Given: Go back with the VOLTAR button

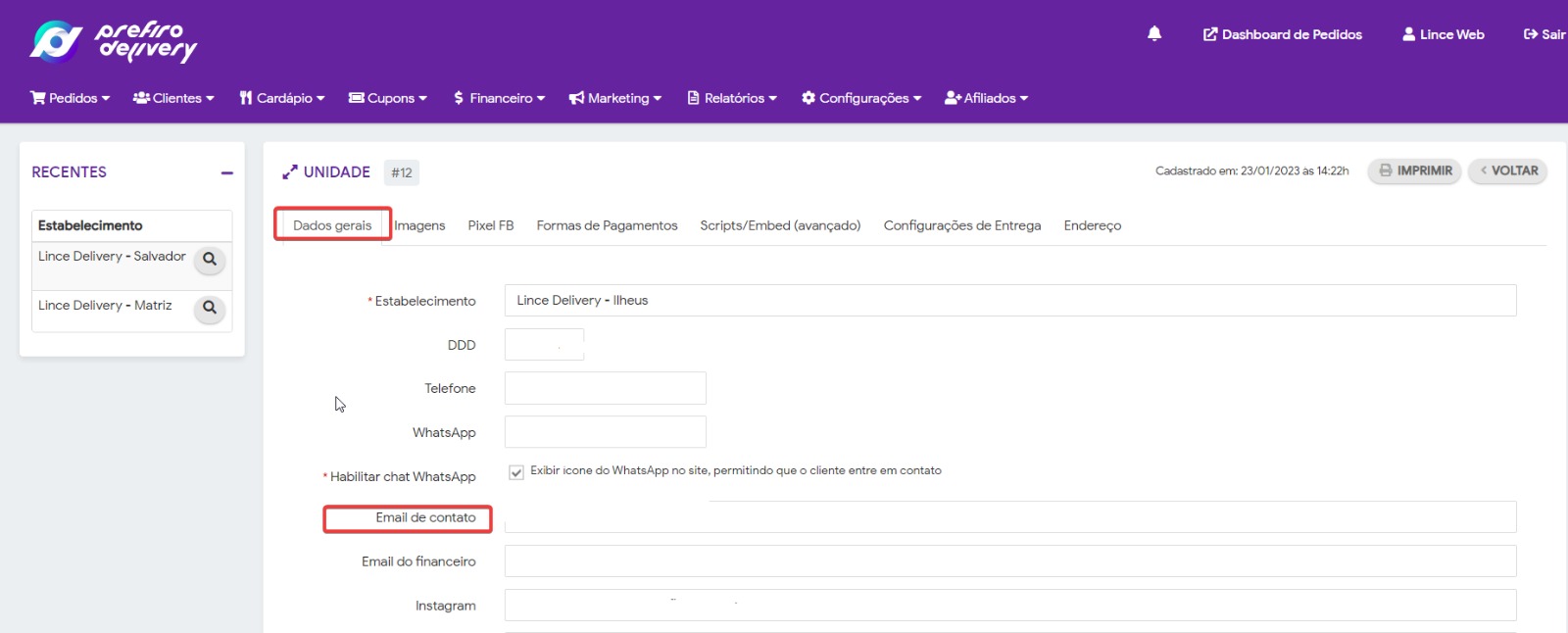Looking at the screenshot, I should click(x=1507, y=170).
